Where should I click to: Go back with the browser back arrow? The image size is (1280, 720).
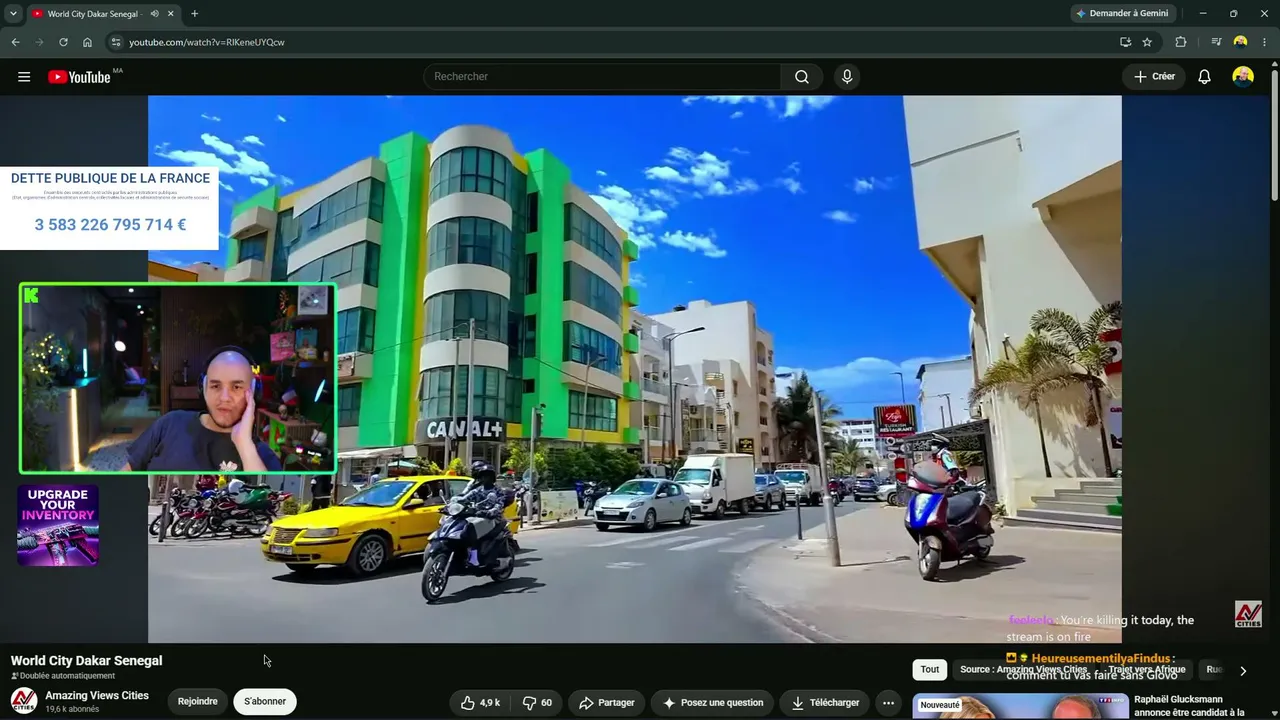click(x=15, y=42)
